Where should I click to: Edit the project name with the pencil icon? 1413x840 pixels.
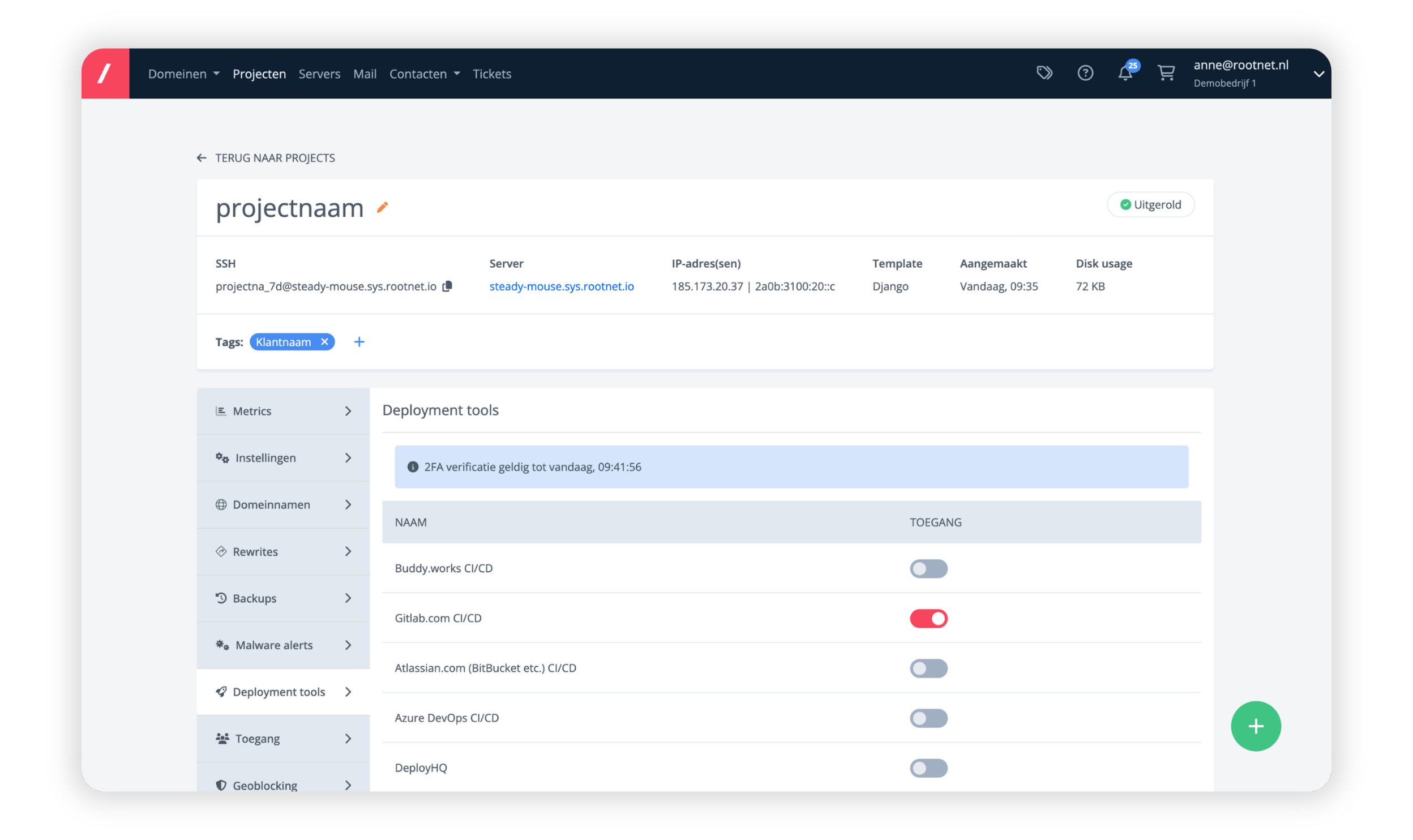(383, 208)
